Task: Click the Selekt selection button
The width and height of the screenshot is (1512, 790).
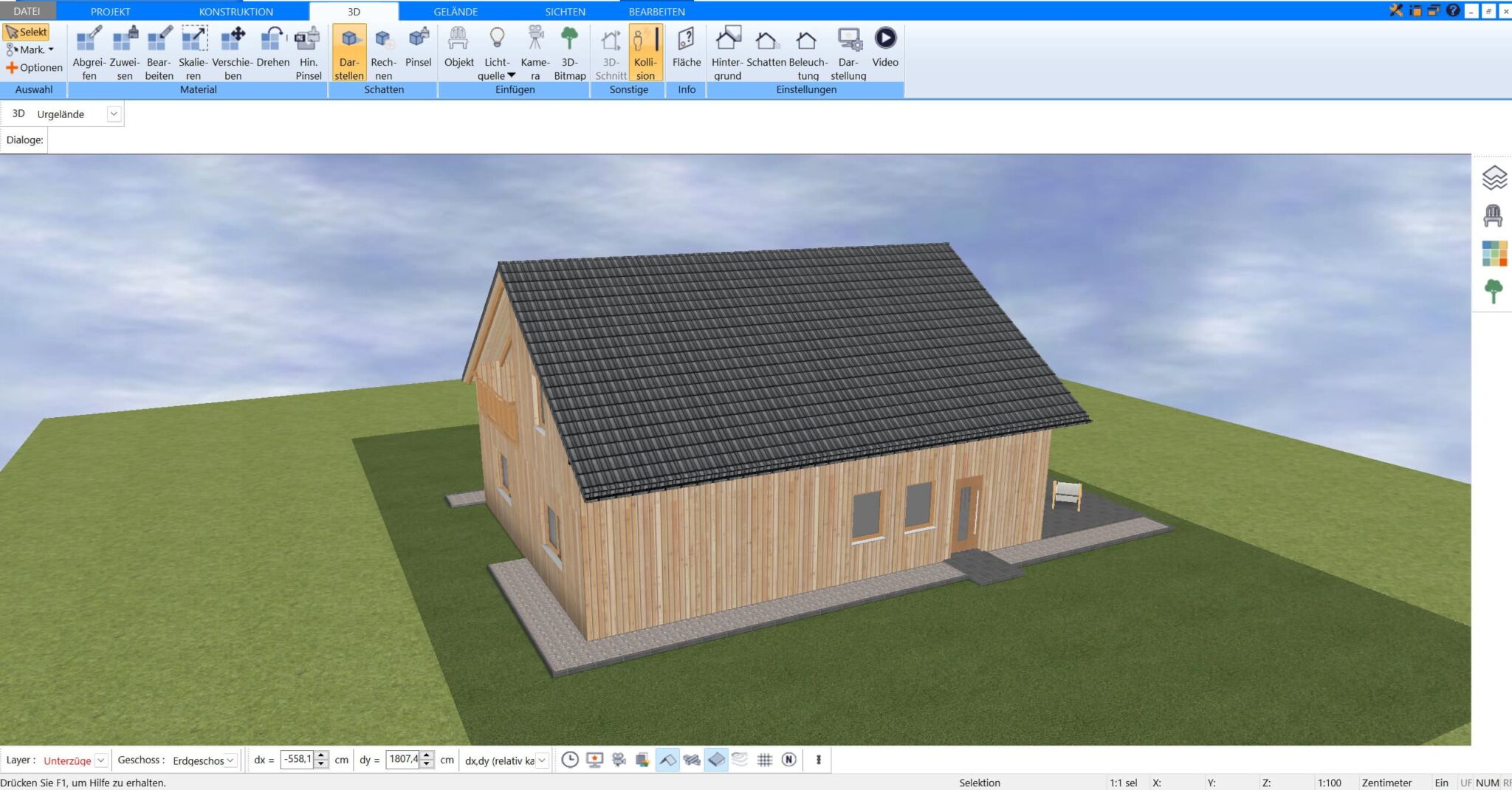Action: click(27, 32)
